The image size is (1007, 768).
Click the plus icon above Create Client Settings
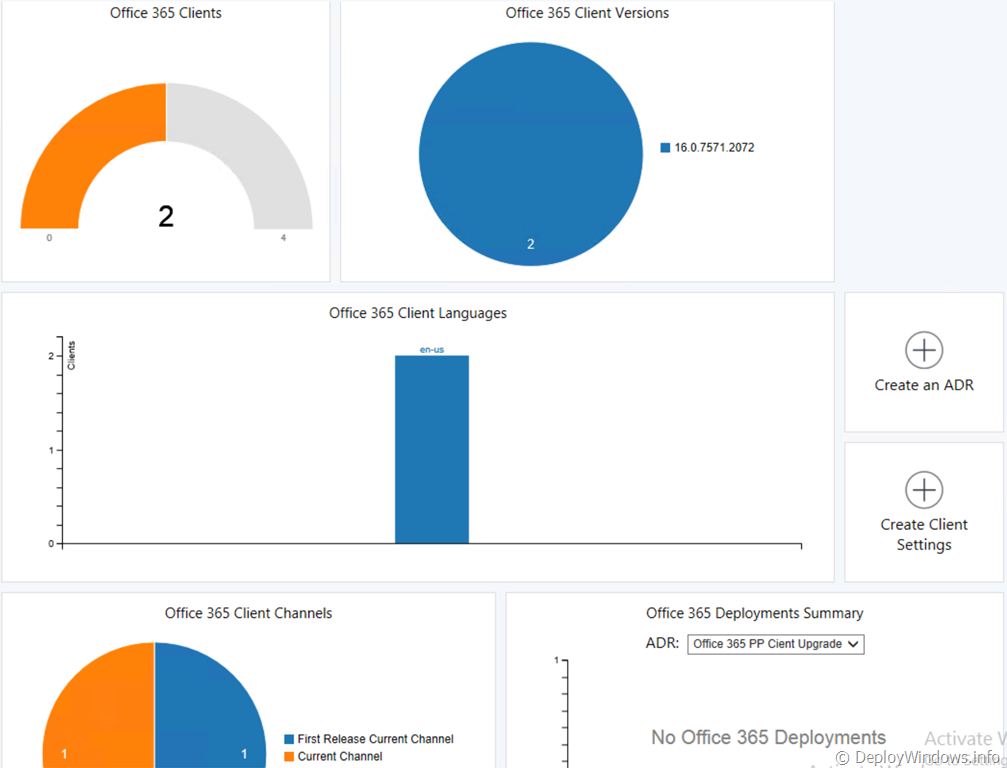[924, 490]
